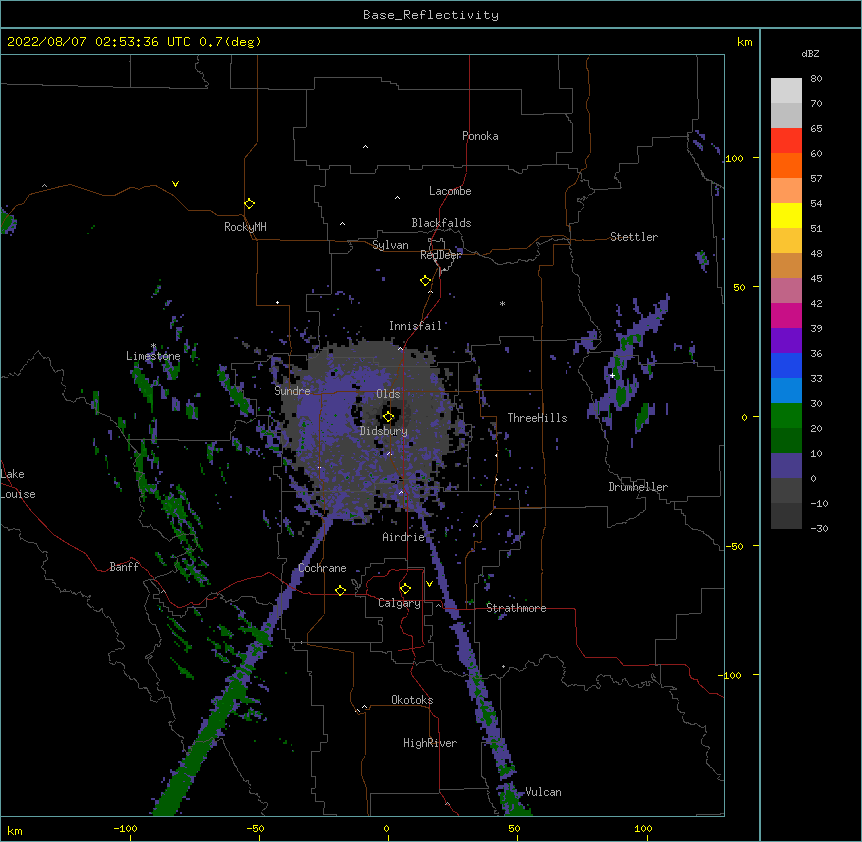The image size is (862, 842).
Task: Click the yellow V marker east of Calgary
Action: 429,584
